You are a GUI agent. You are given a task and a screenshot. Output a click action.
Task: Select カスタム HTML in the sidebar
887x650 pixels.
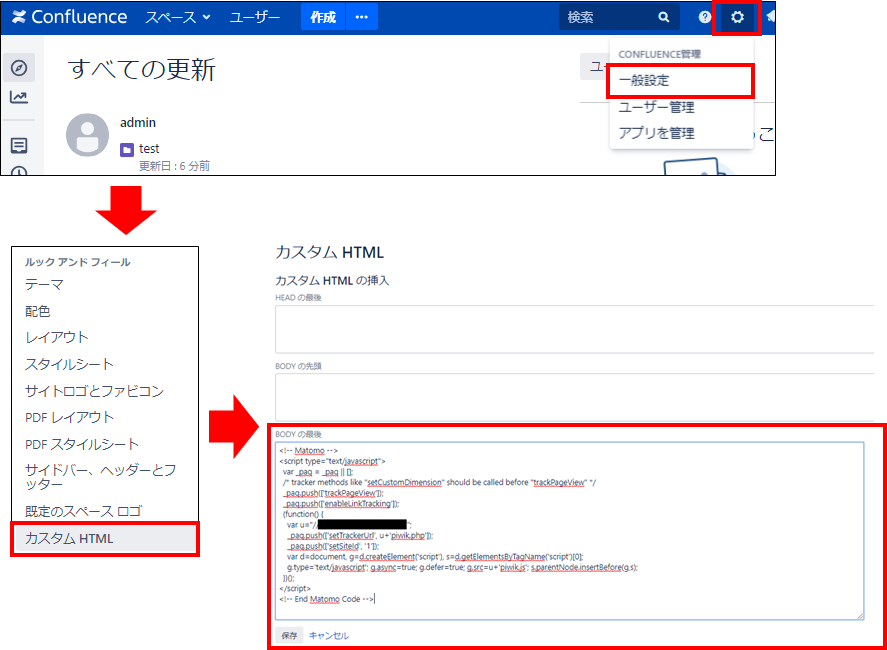click(x=69, y=539)
